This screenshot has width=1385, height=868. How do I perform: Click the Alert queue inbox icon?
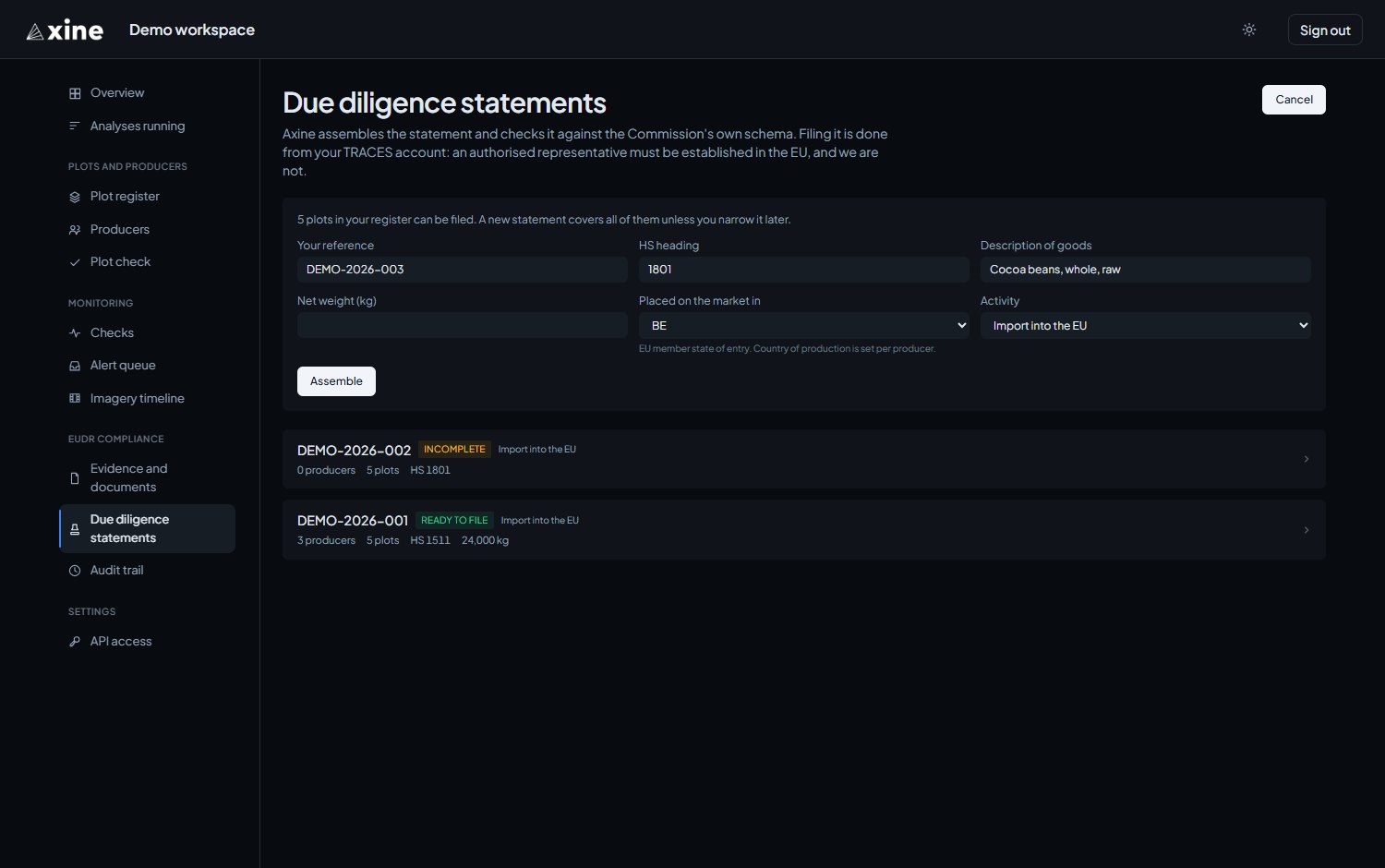pyautogui.click(x=75, y=366)
